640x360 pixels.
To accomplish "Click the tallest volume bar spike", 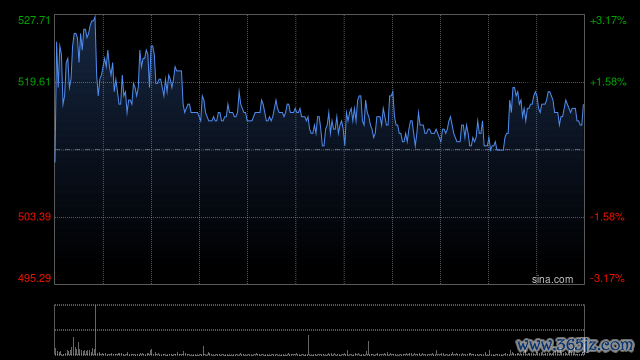I will click(96, 330).
